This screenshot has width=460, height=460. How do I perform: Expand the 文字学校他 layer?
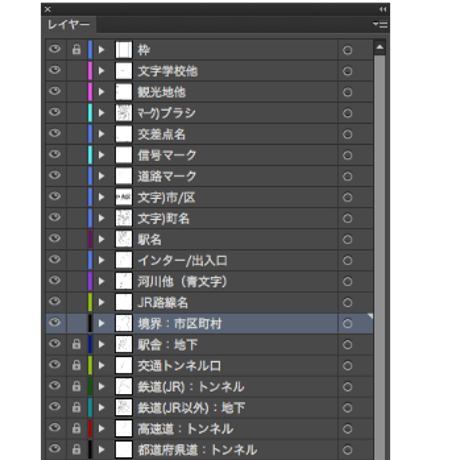[x=101, y=71]
